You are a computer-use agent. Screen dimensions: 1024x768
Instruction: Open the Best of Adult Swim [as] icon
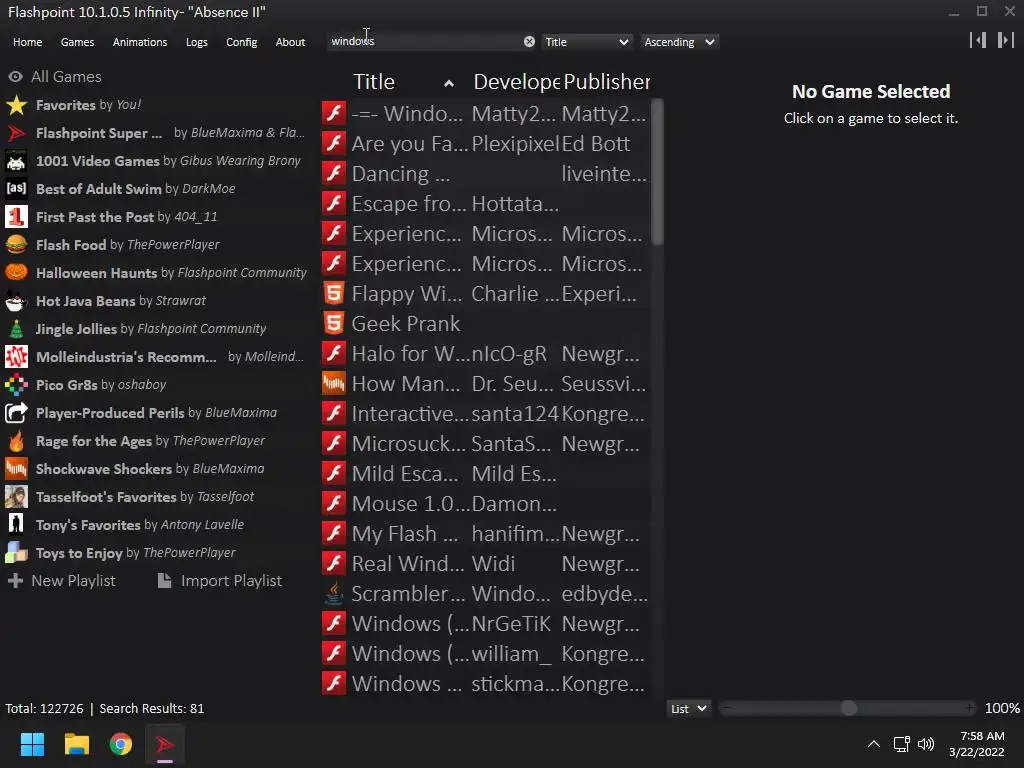[16, 189]
